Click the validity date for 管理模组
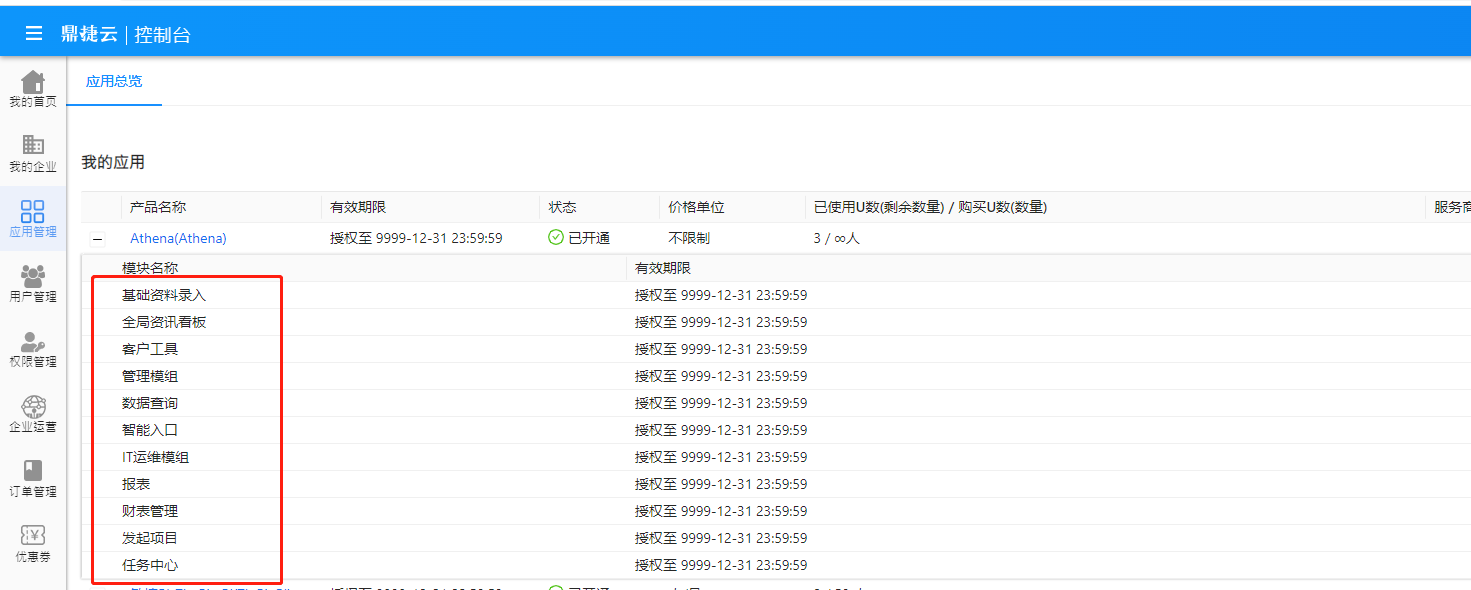 coord(721,376)
